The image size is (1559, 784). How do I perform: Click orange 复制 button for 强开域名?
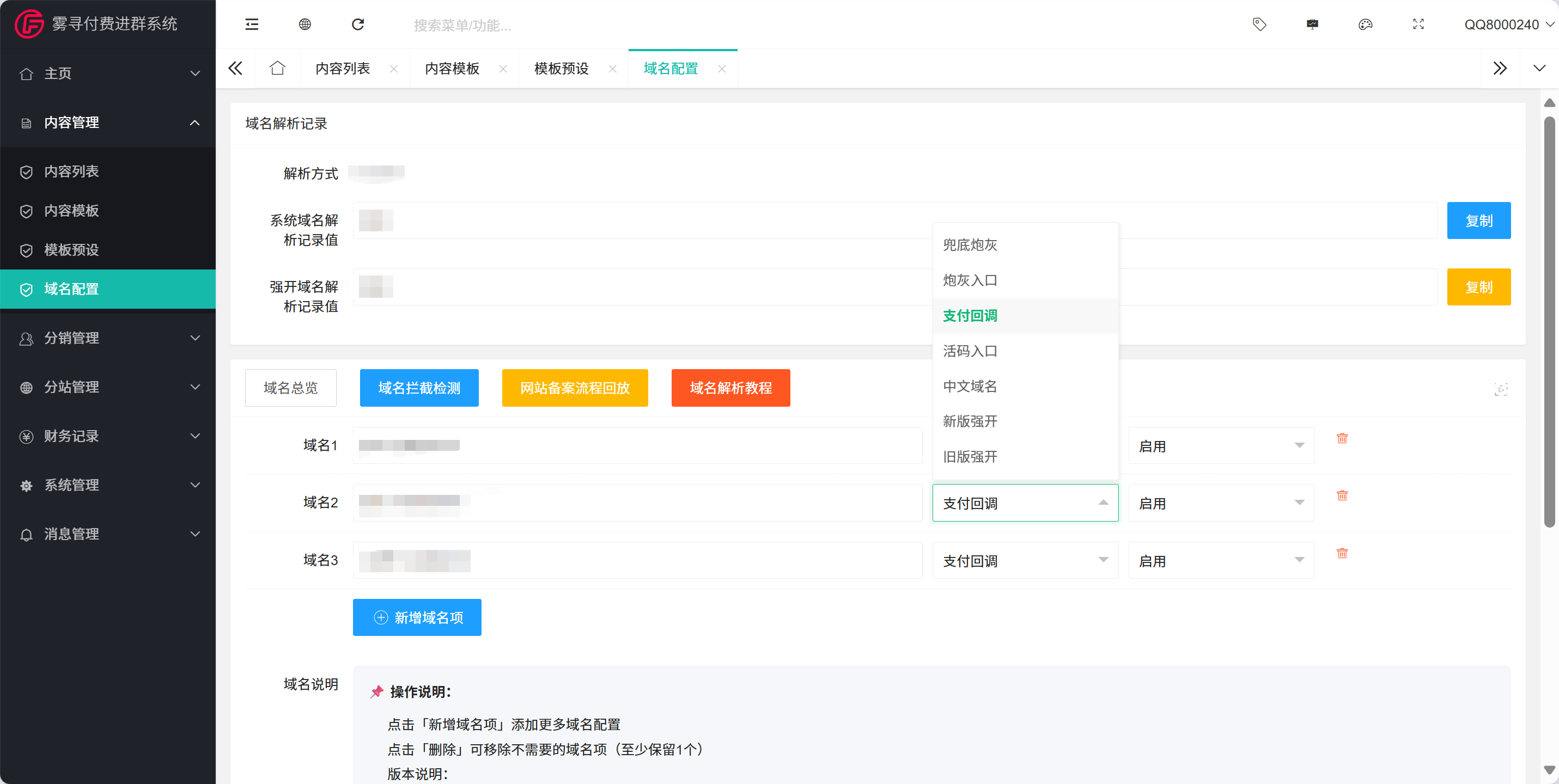pos(1478,287)
